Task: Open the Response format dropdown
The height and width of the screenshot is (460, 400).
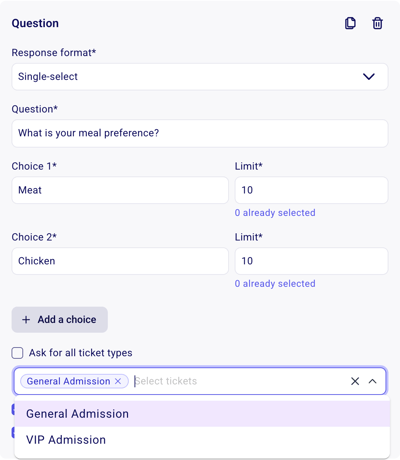Action: click(x=200, y=77)
